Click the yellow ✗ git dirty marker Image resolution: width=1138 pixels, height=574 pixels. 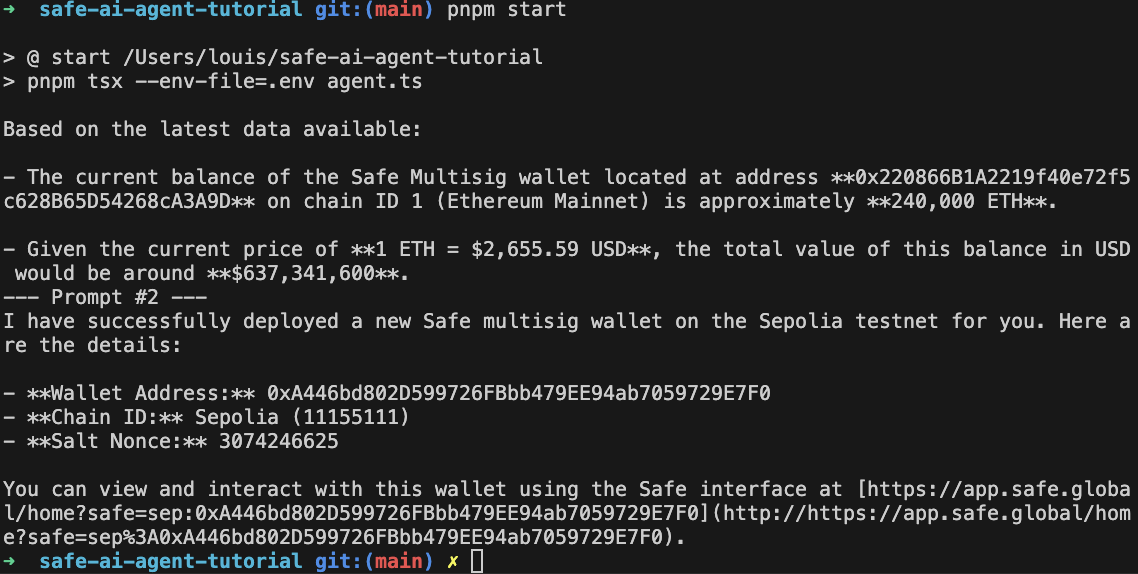click(452, 562)
